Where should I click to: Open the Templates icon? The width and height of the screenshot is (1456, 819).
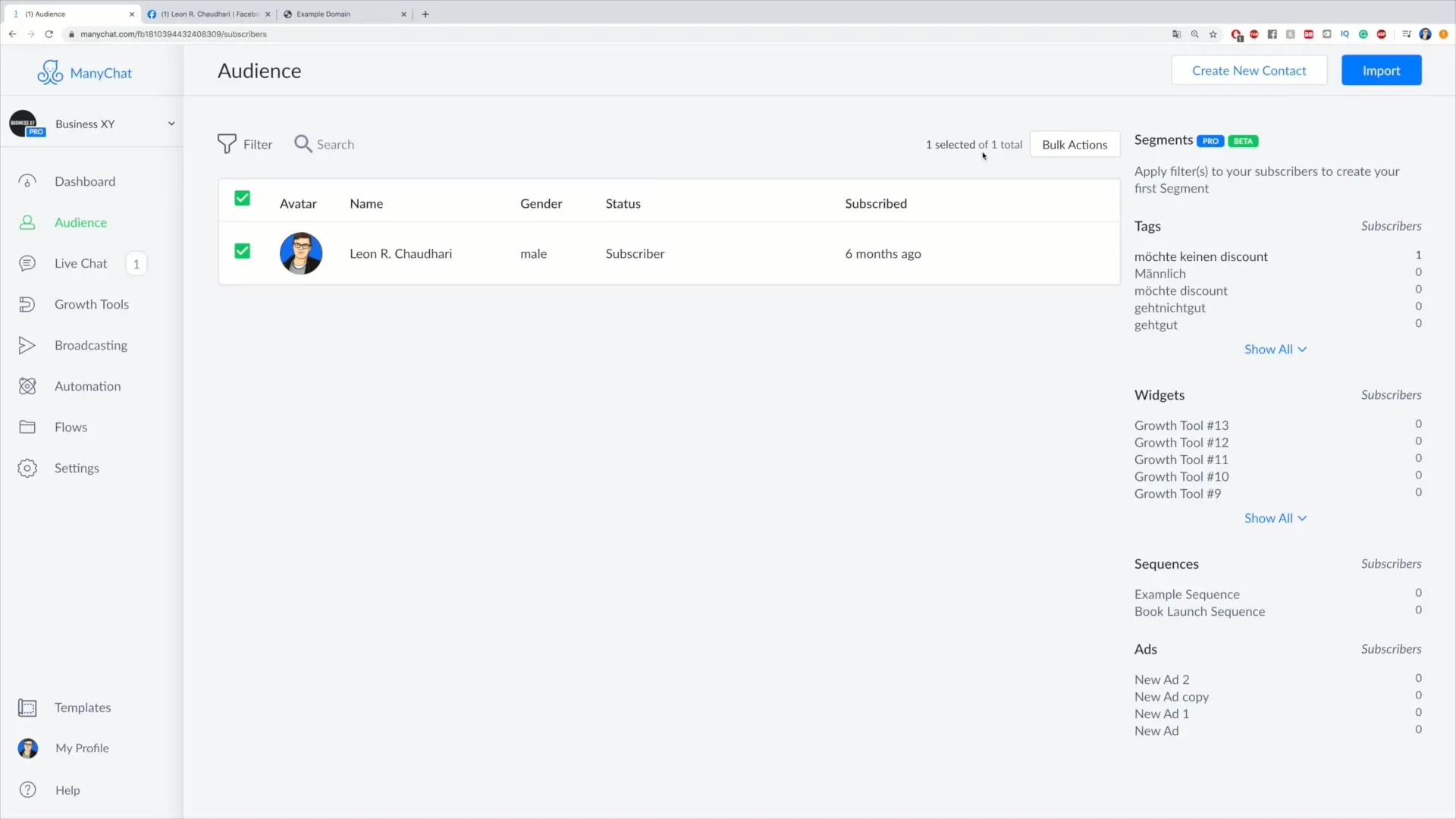[27, 708]
